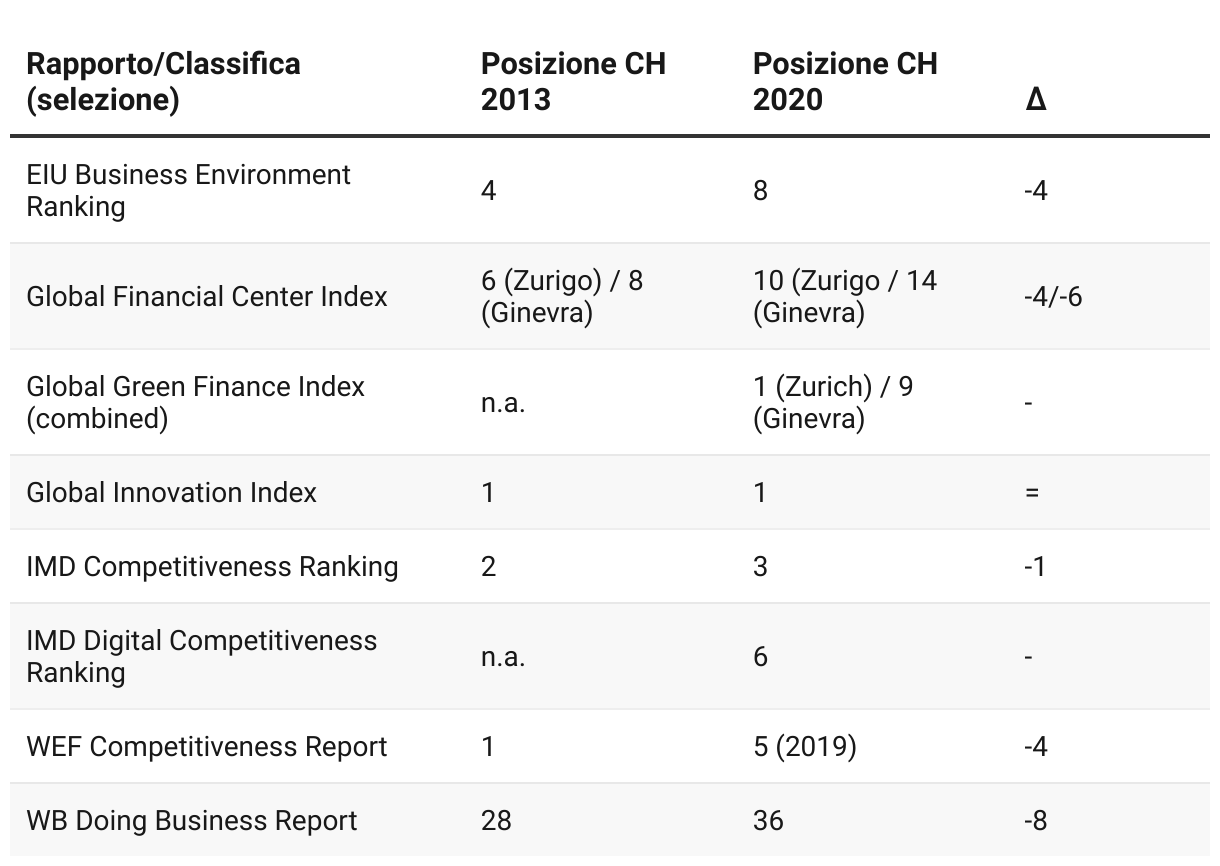The height and width of the screenshot is (866, 1220).
Task: Click the "Posizione CH 2013" column header
Action: (573, 82)
